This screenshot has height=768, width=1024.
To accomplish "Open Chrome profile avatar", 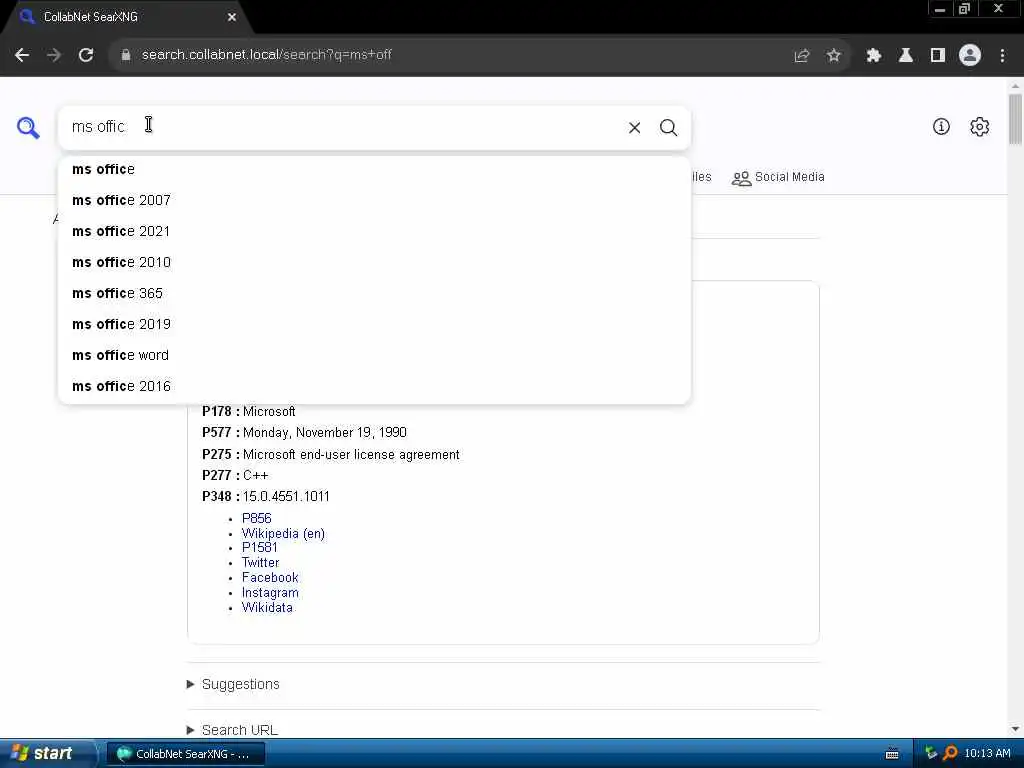I will (x=970, y=56).
